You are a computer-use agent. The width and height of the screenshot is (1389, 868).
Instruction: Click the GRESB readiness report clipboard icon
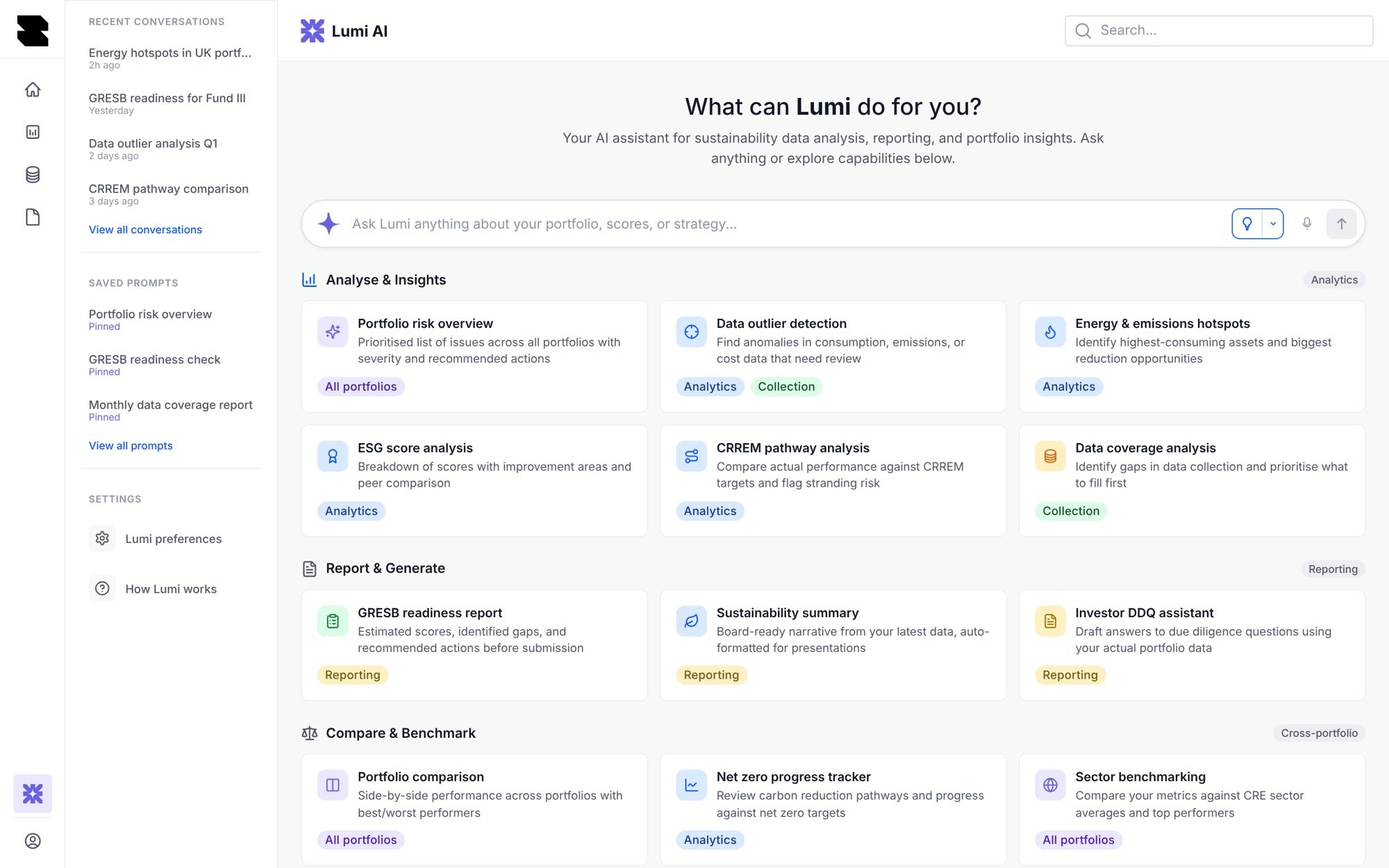[333, 621]
